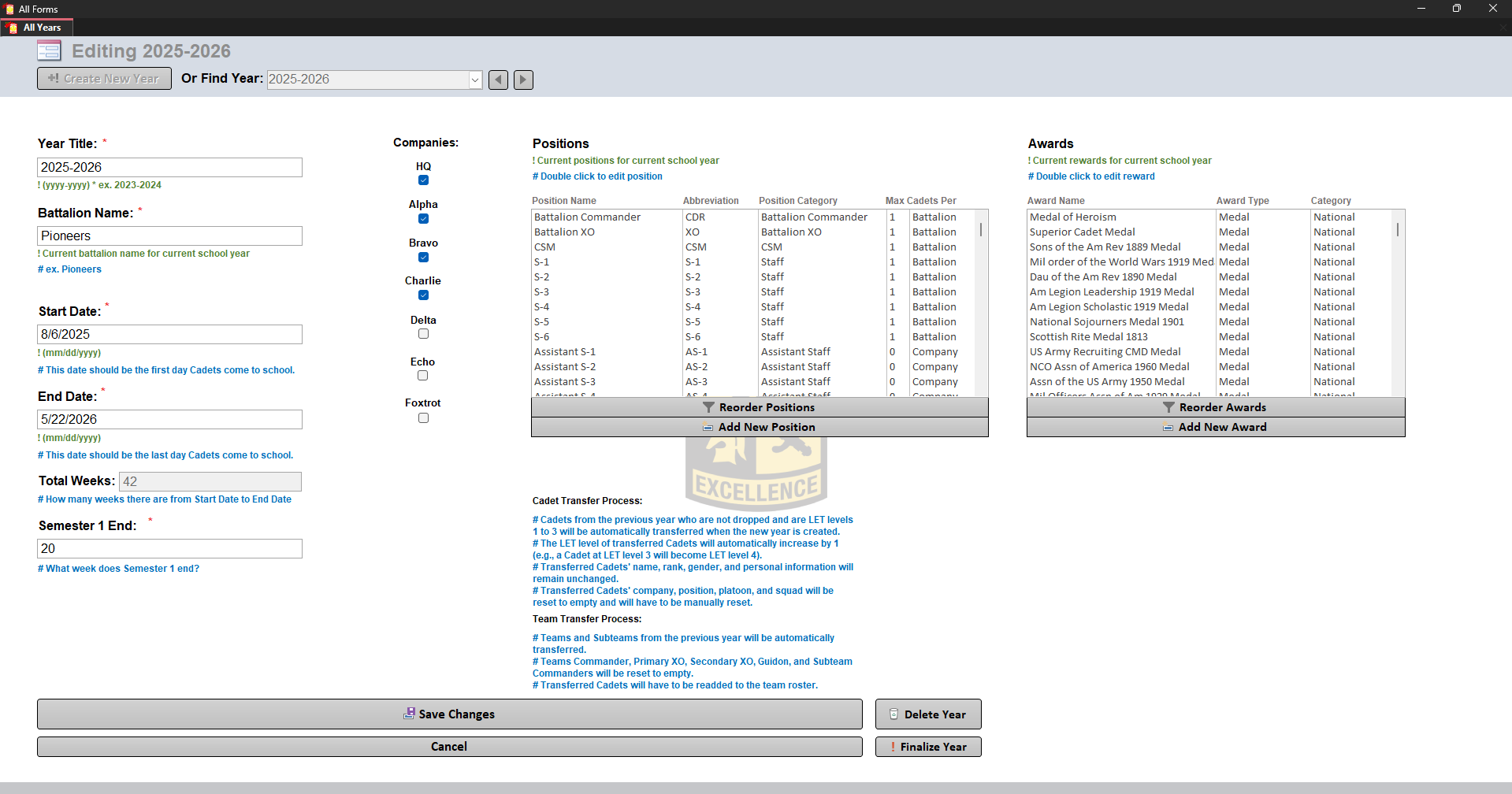The height and width of the screenshot is (794, 1512).
Task: Select Assn of the US Army 1950 Medal
Action: pyautogui.click(x=1107, y=382)
